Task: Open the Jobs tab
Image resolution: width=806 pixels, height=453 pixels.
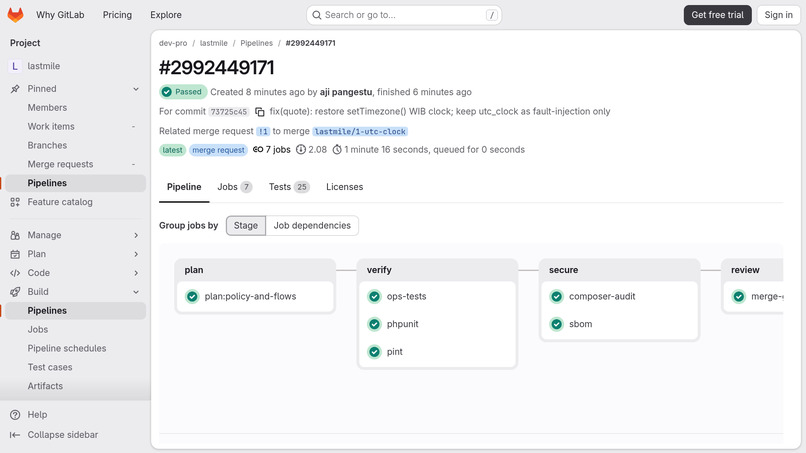Action: pos(234,187)
